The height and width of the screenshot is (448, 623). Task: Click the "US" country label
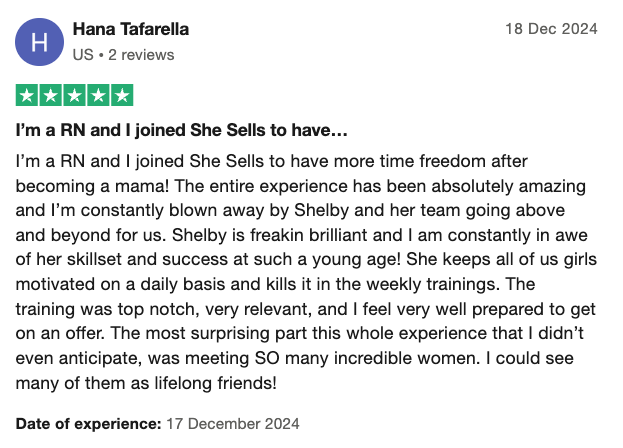point(83,55)
